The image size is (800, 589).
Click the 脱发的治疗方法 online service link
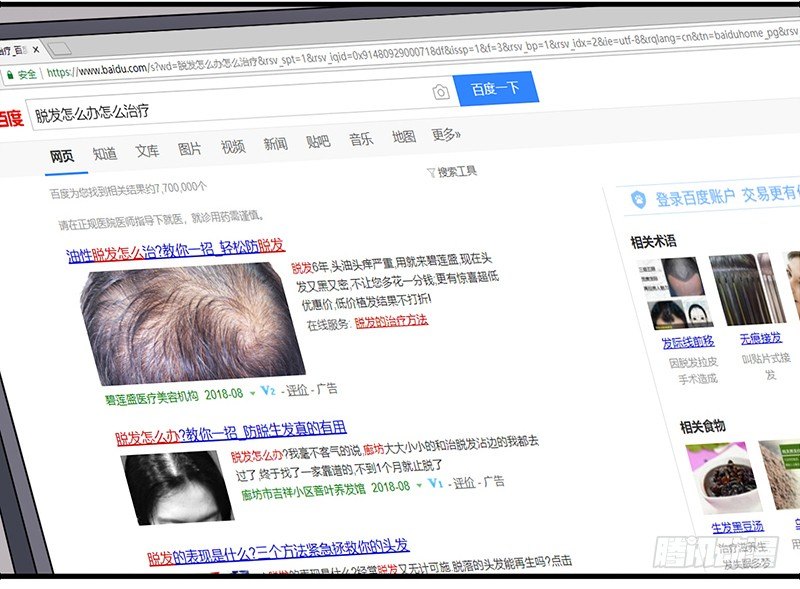point(391,321)
